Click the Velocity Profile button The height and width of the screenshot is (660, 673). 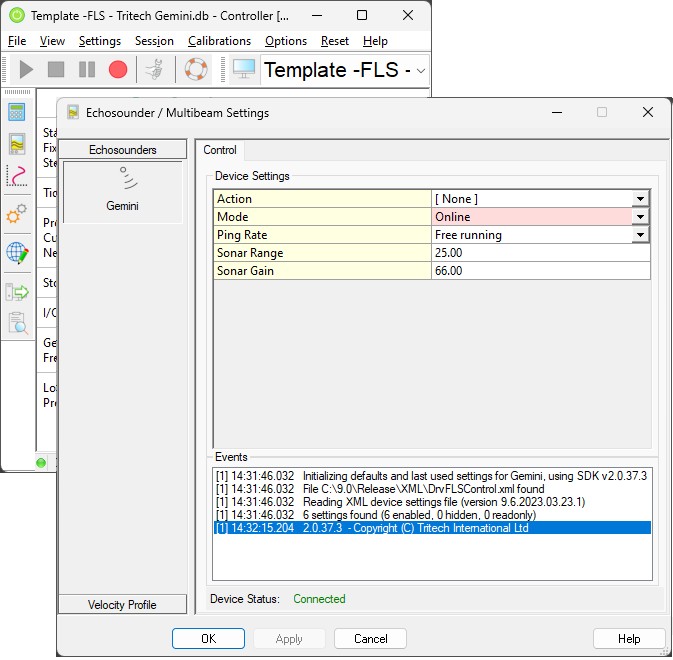coord(122,604)
